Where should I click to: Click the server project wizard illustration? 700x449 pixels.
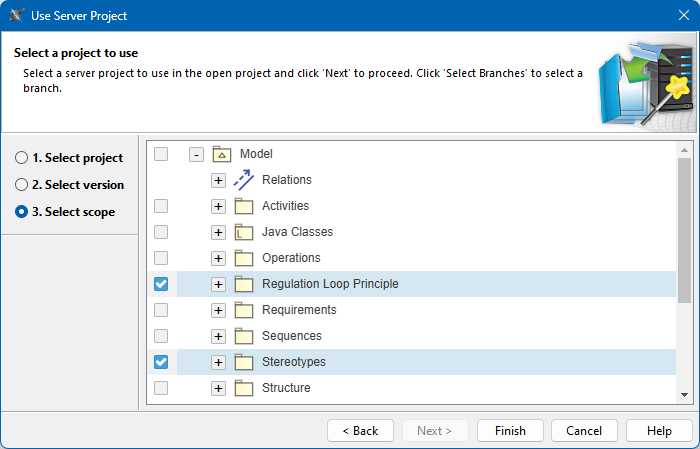coord(646,84)
